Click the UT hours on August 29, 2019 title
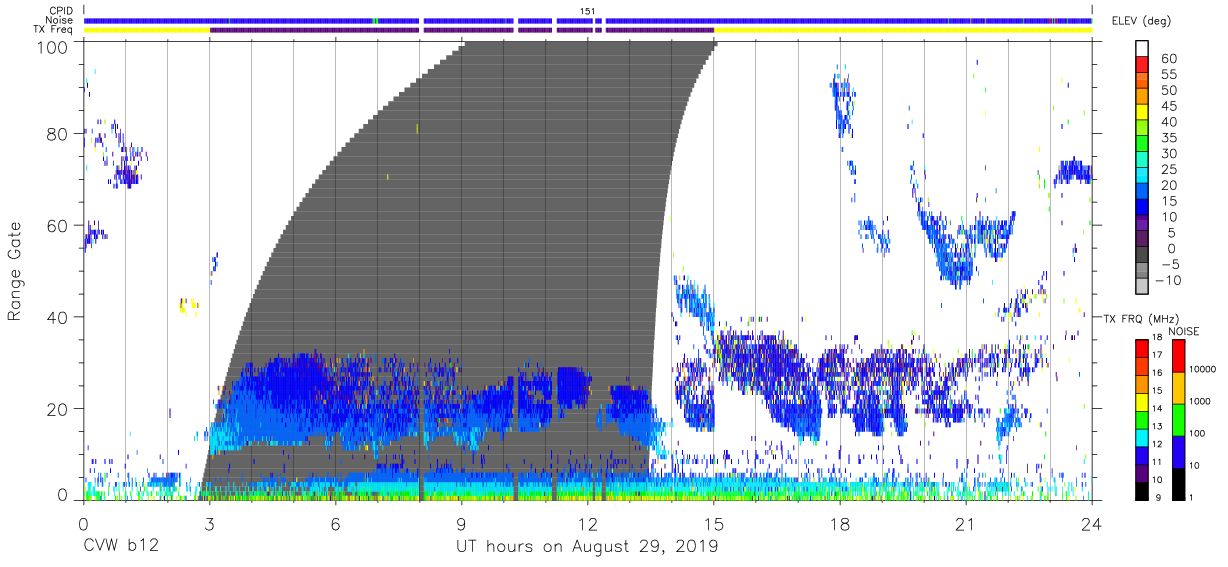Image resolution: width=1228 pixels, height=567 pixels. click(587, 547)
